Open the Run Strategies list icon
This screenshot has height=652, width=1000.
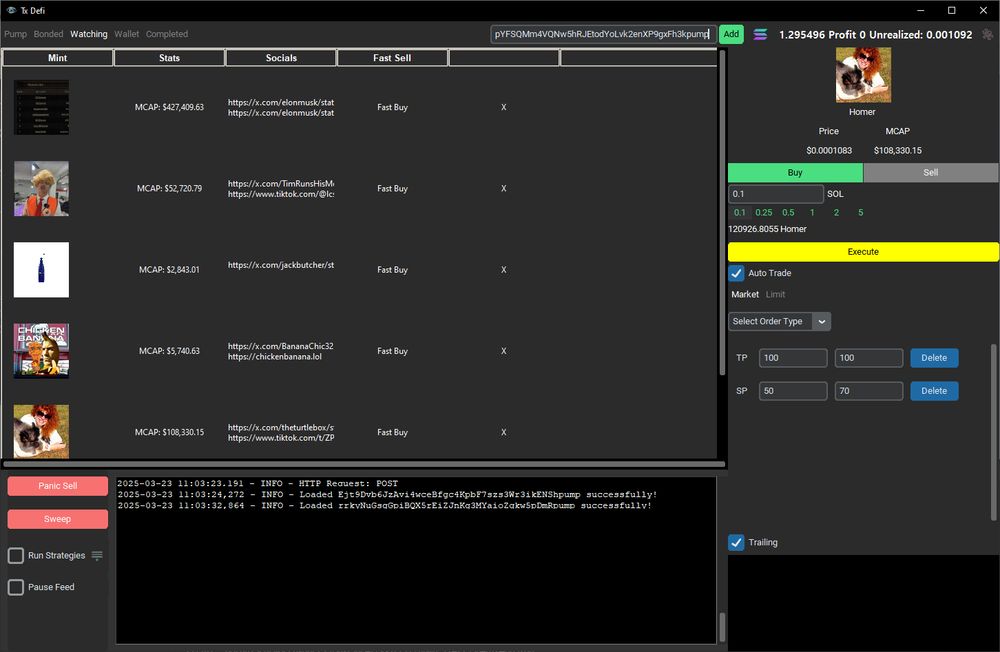(x=97, y=556)
